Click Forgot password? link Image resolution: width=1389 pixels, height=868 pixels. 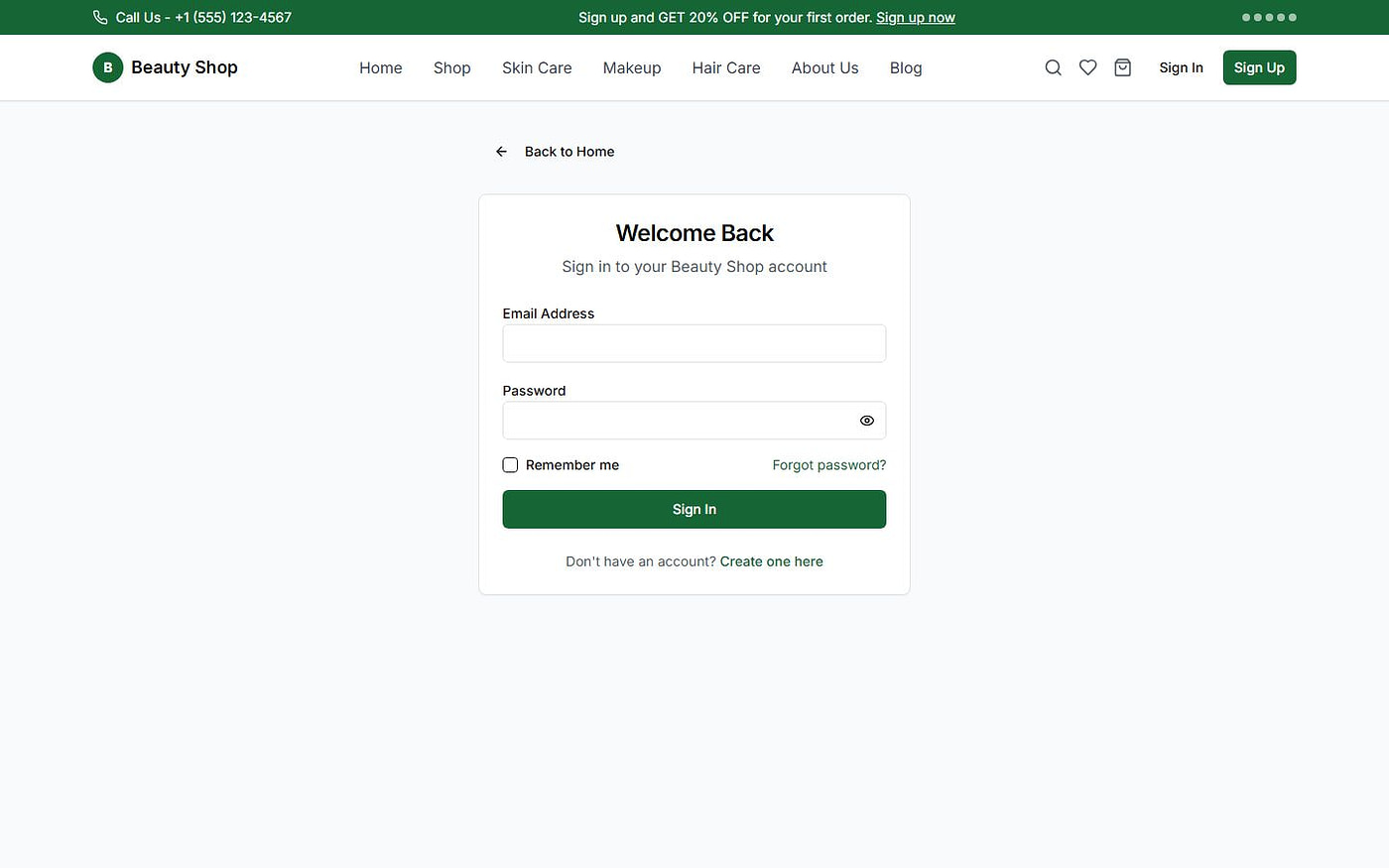tap(829, 465)
